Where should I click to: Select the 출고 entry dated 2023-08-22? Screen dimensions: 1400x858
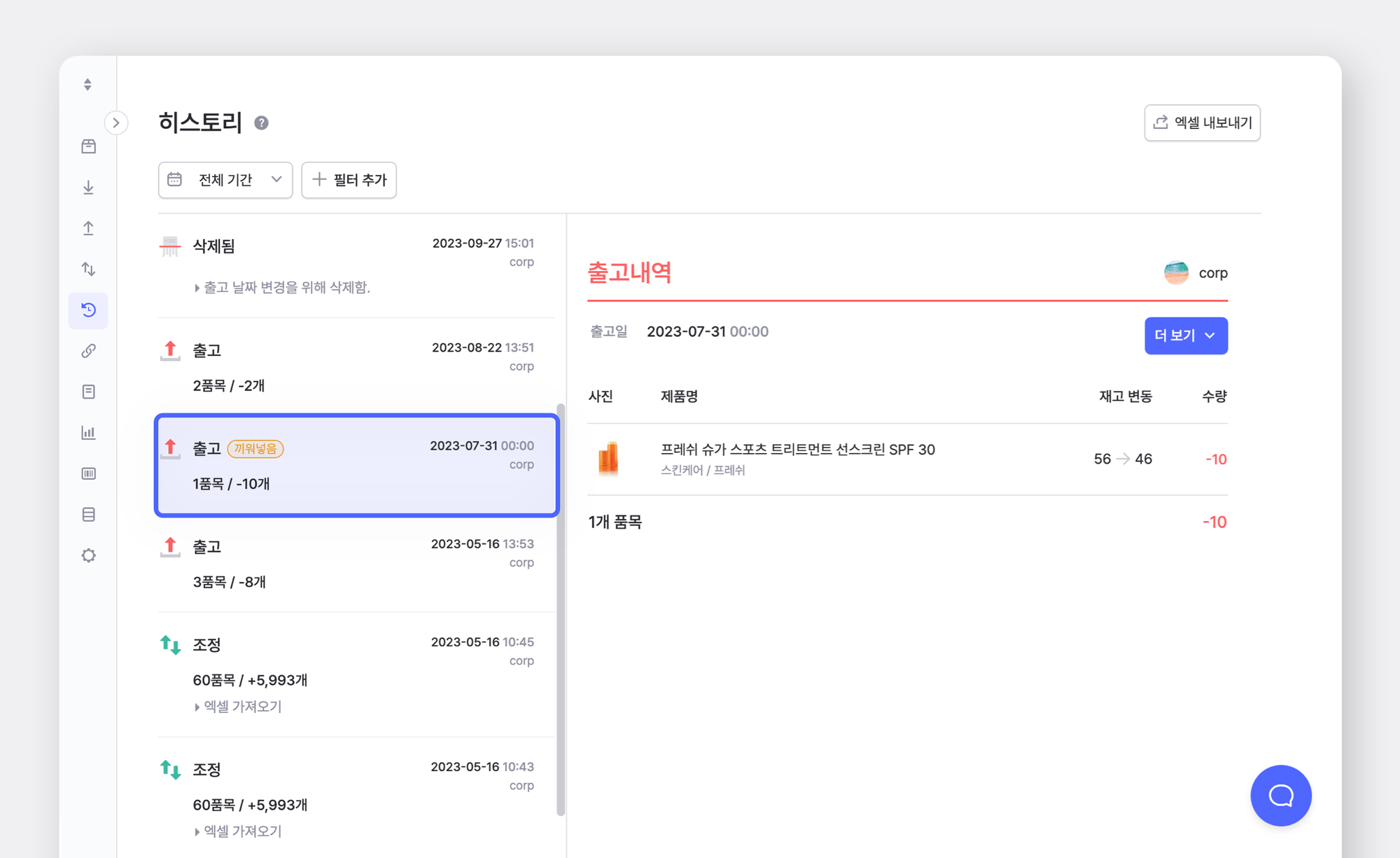coord(356,366)
